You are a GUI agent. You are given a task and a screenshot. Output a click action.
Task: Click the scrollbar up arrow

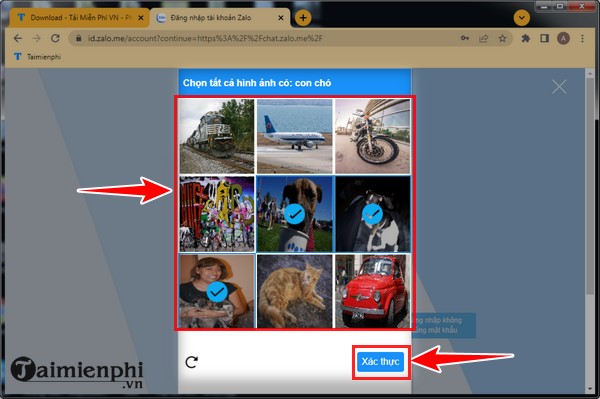click(x=590, y=73)
